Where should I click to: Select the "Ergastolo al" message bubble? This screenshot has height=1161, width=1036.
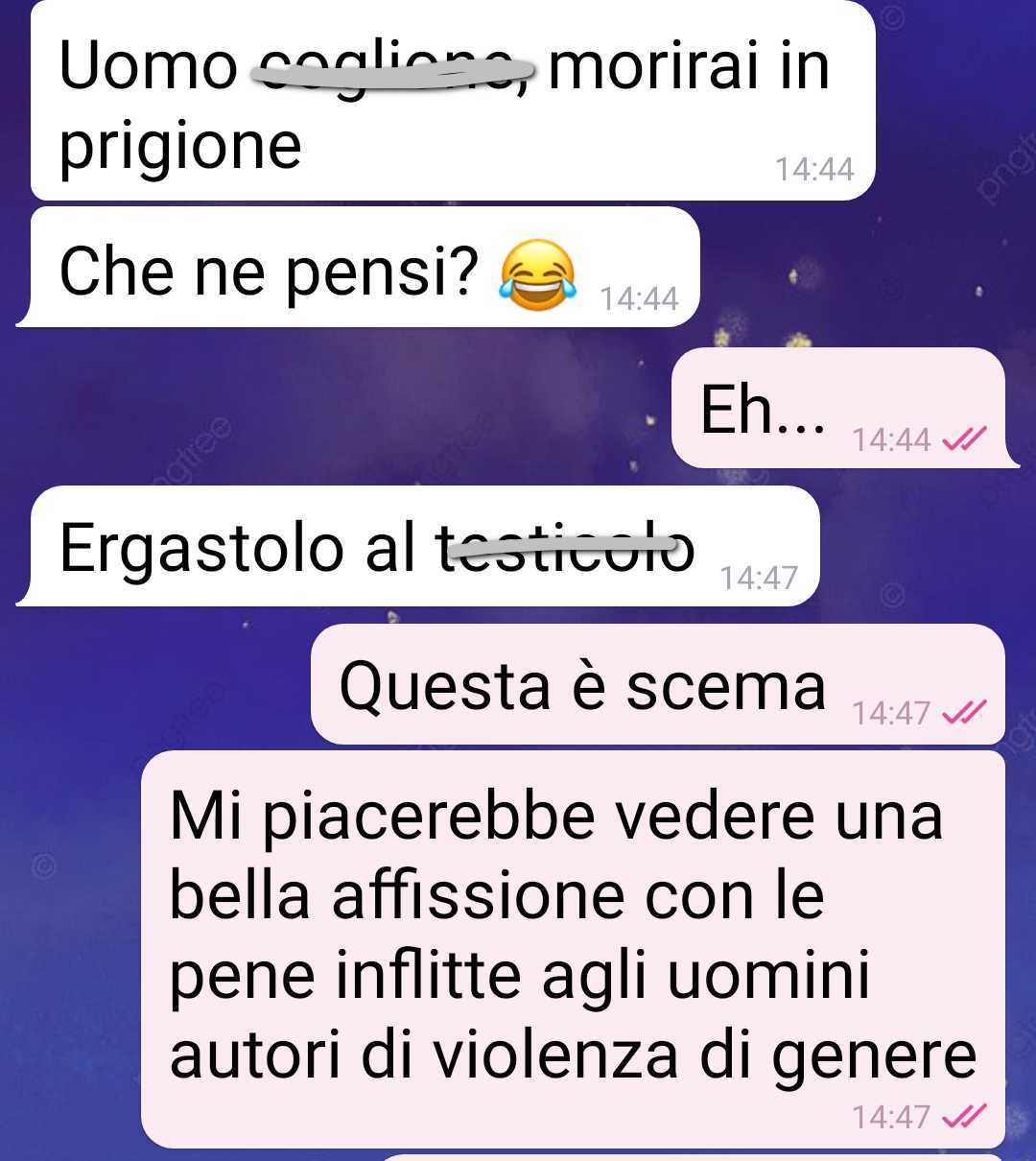pos(419,546)
